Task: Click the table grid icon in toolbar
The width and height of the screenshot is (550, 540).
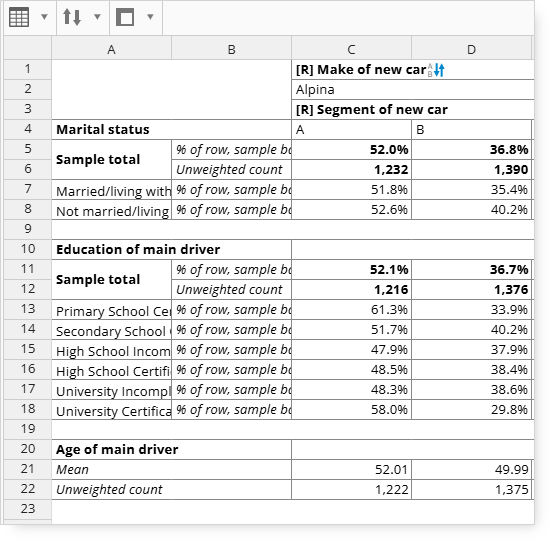Action: point(19,17)
